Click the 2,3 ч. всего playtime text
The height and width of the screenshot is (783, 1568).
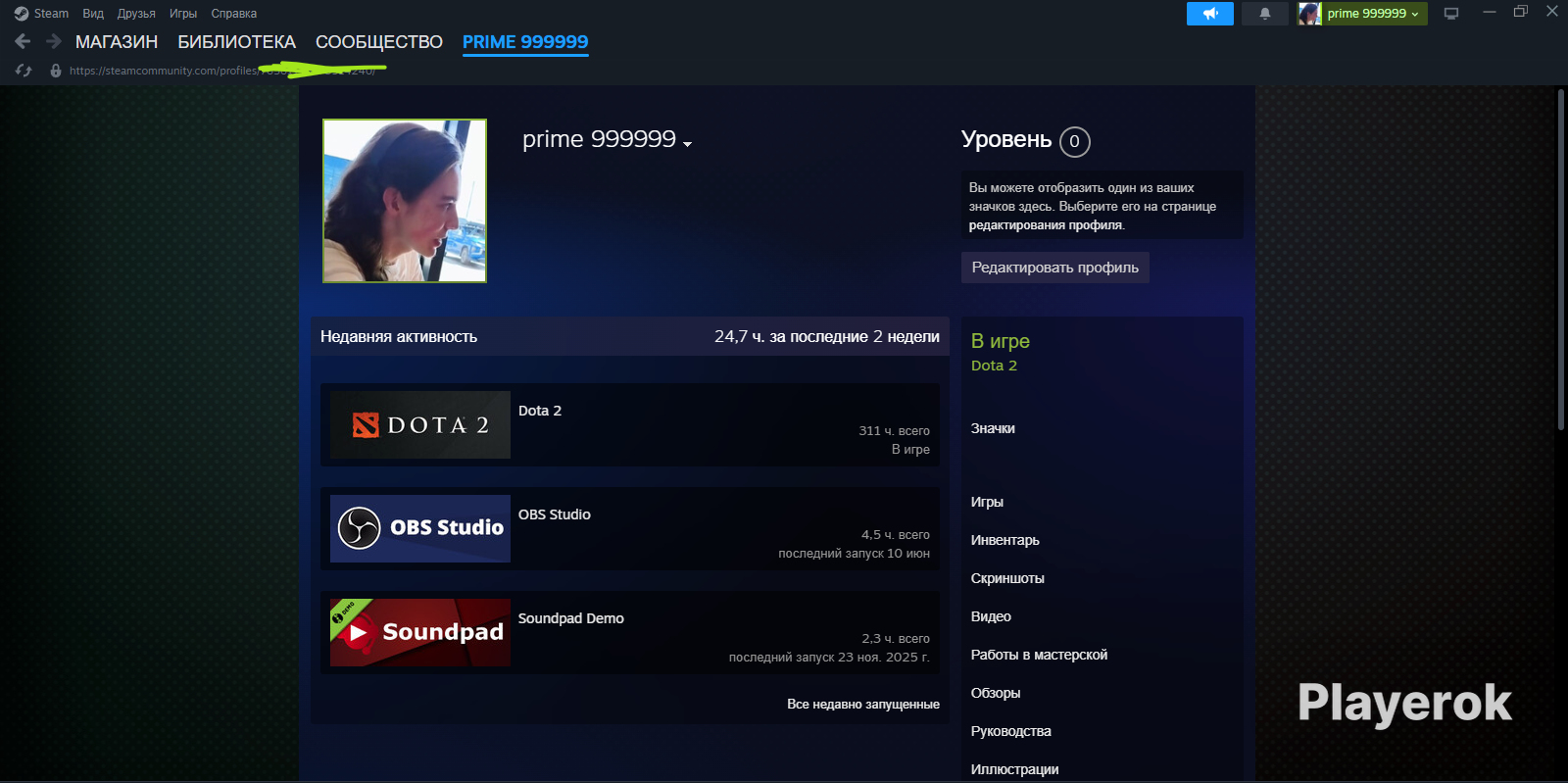click(x=896, y=638)
